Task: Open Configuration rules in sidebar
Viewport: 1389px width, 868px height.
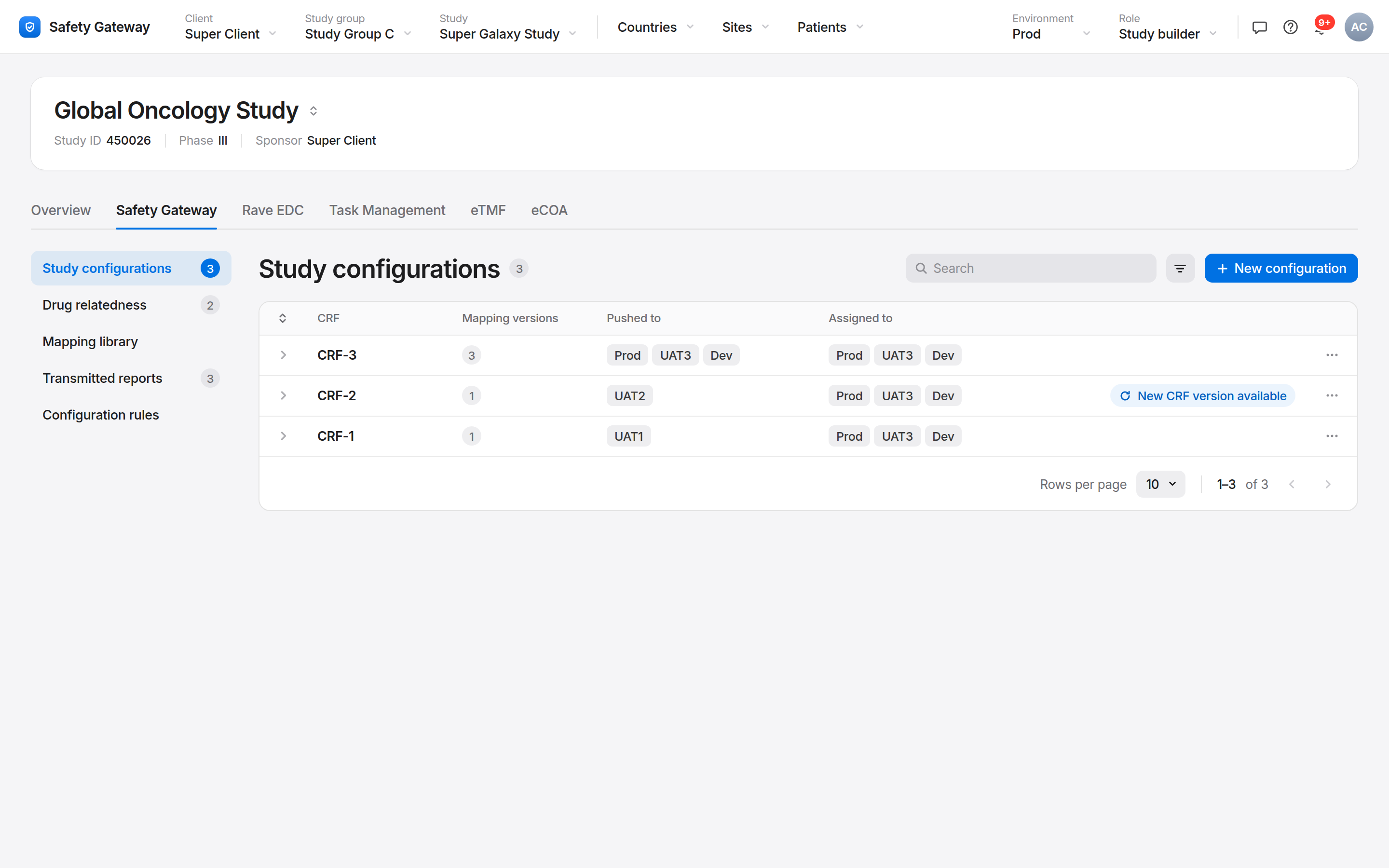Action: [x=131, y=415]
